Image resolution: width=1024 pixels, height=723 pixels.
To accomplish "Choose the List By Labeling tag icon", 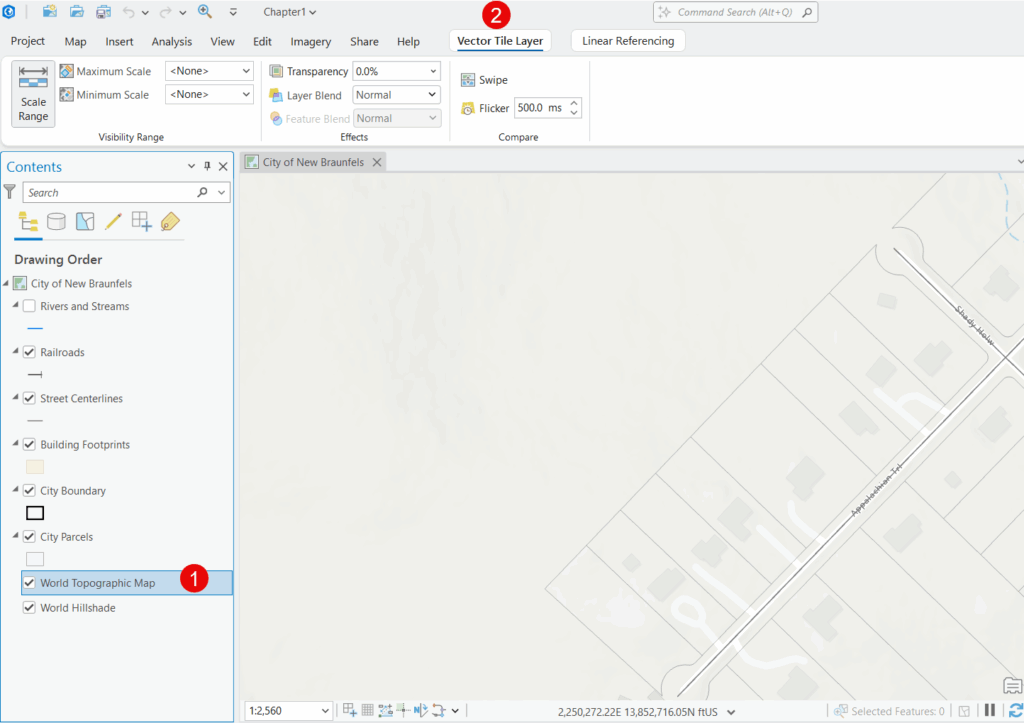I will 170,222.
